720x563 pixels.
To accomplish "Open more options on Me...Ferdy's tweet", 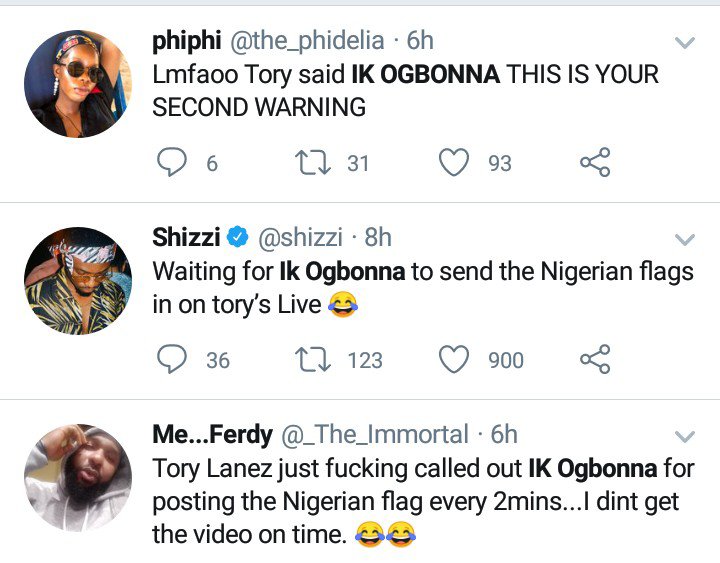I will coord(685,435).
